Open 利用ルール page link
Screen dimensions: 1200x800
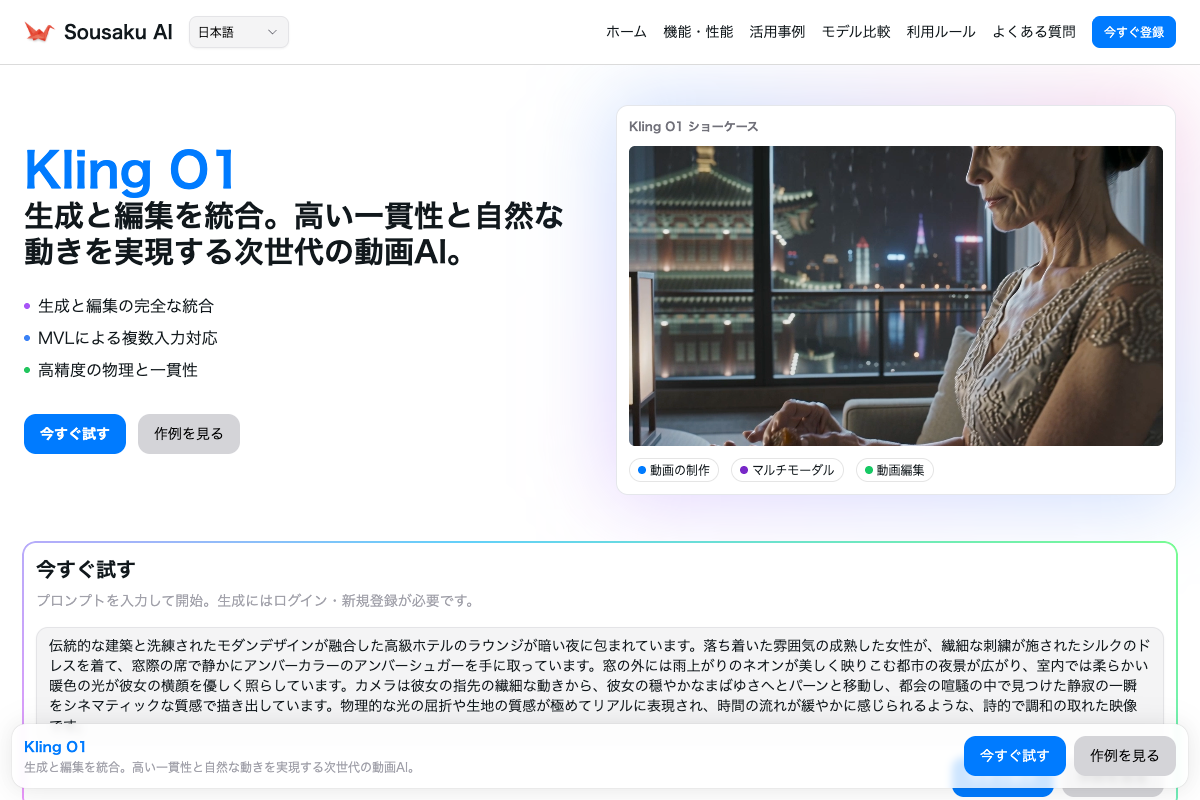coord(941,32)
